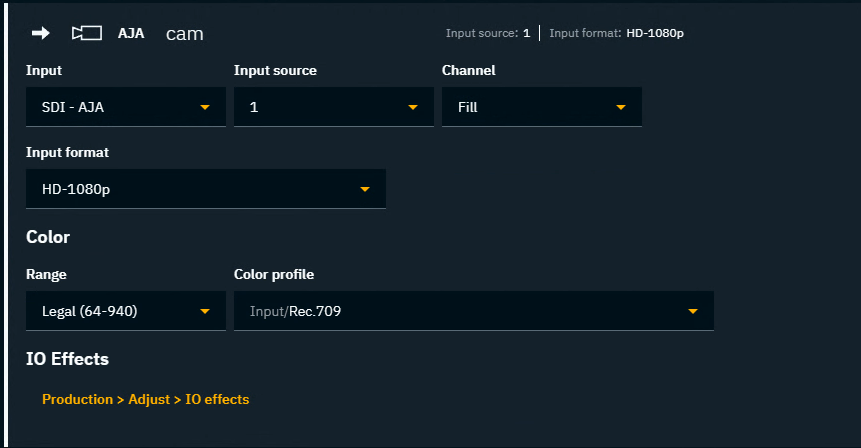
Task: Click the yellow arrow of Color profile dropdown
Action: [693, 311]
